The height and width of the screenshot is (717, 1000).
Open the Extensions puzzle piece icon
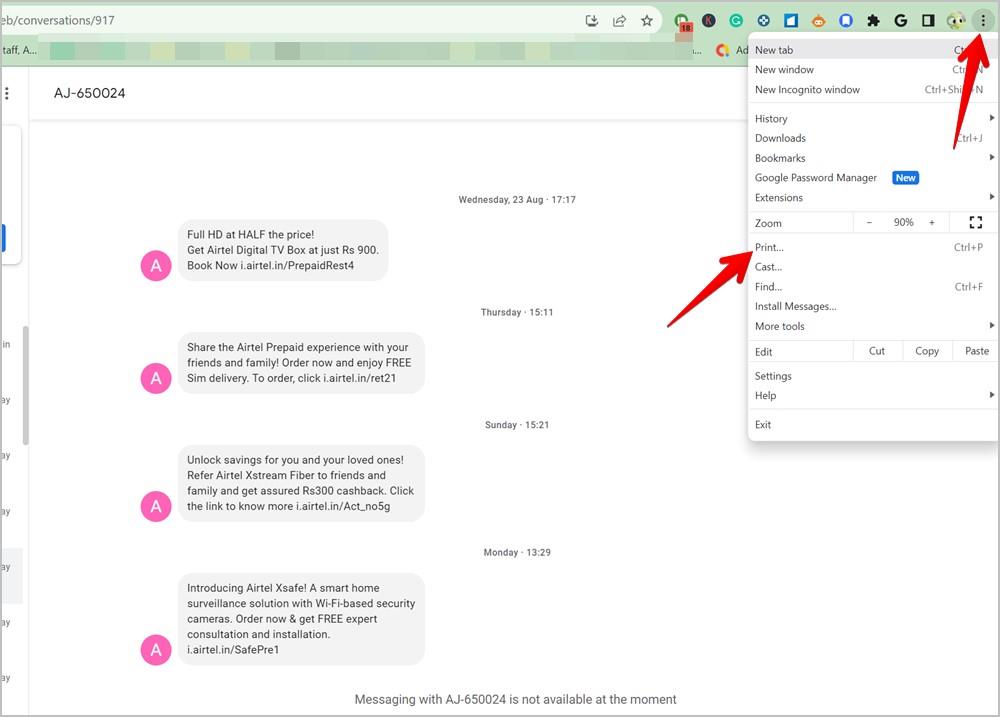click(x=873, y=20)
